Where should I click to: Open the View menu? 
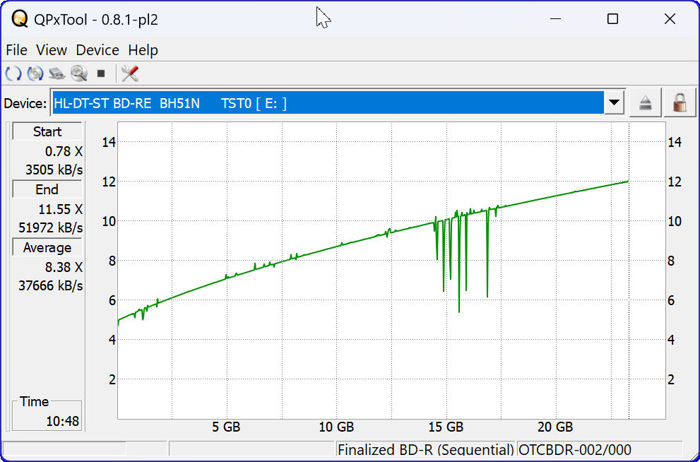point(51,50)
